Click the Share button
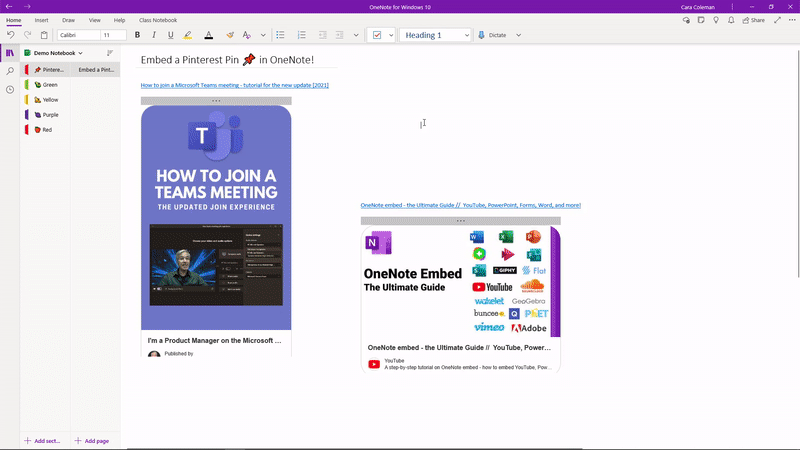This screenshot has height=450, width=800. pos(753,20)
